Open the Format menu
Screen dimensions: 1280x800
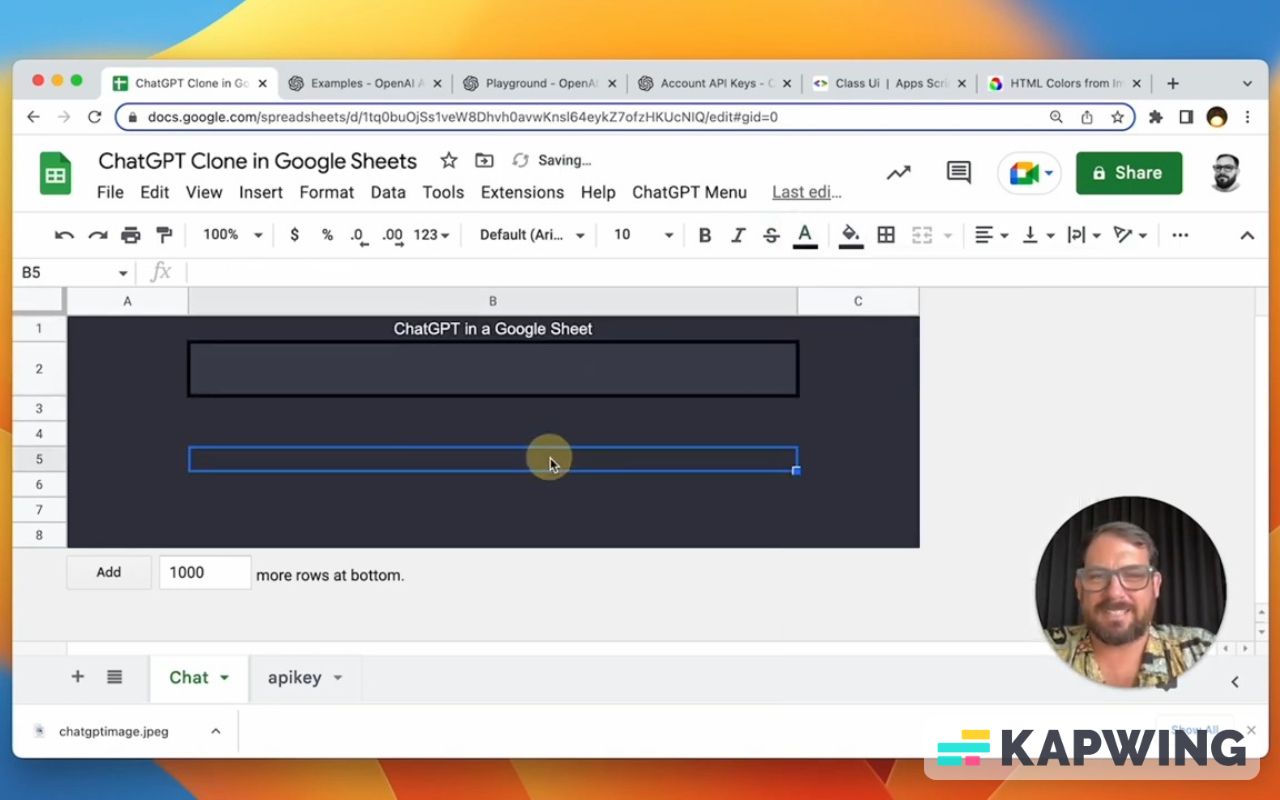click(327, 192)
